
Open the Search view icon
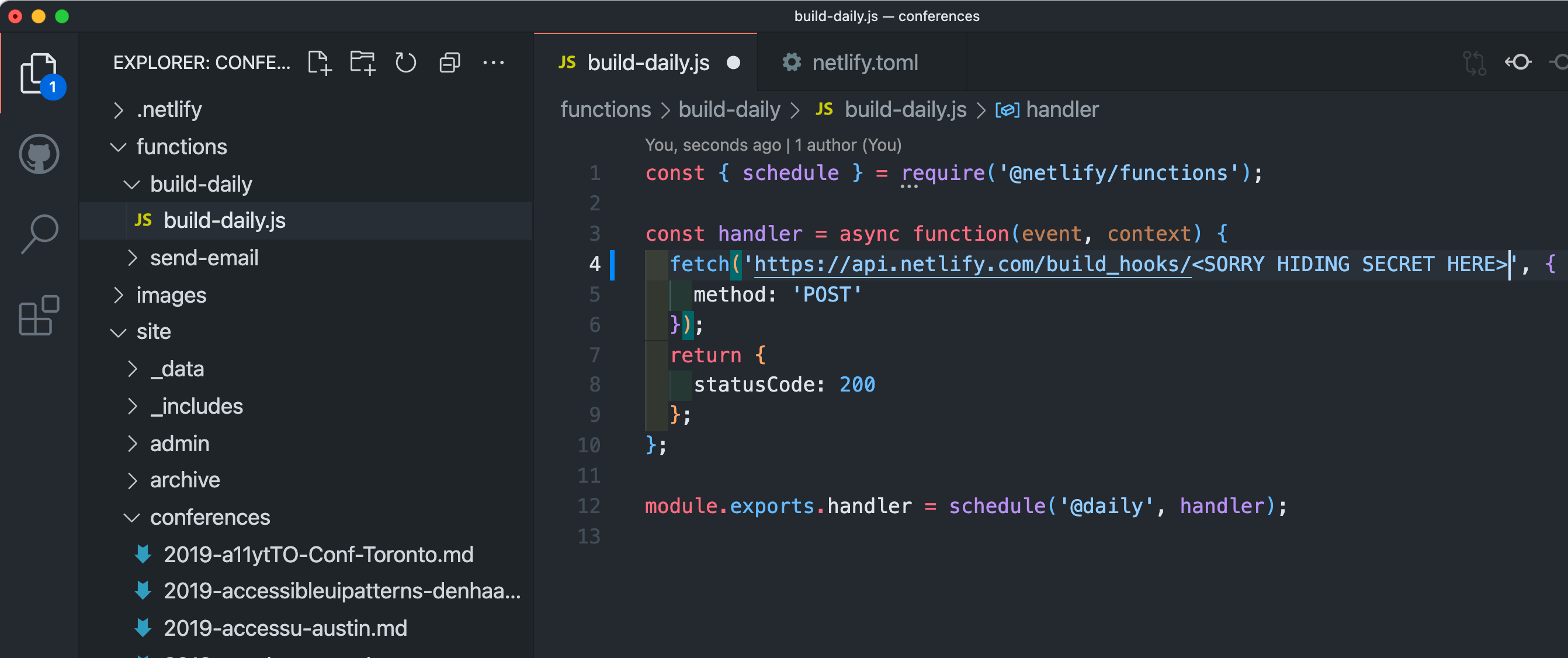pos(39,233)
